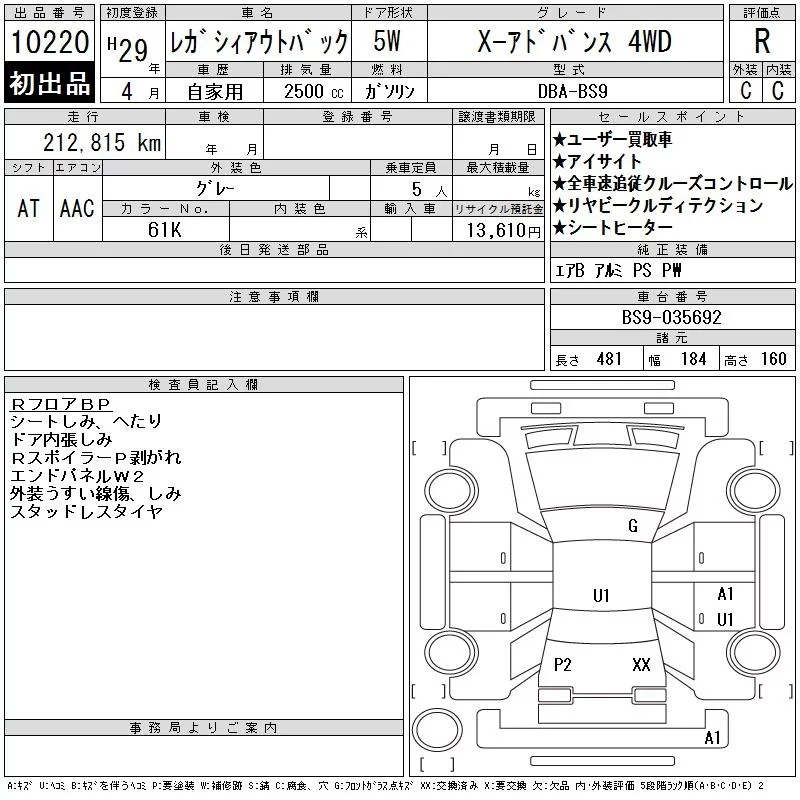Click the 後日発送部品 section header
This screenshot has width=800, height=800.
pyautogui.click(x=274, y=249)
